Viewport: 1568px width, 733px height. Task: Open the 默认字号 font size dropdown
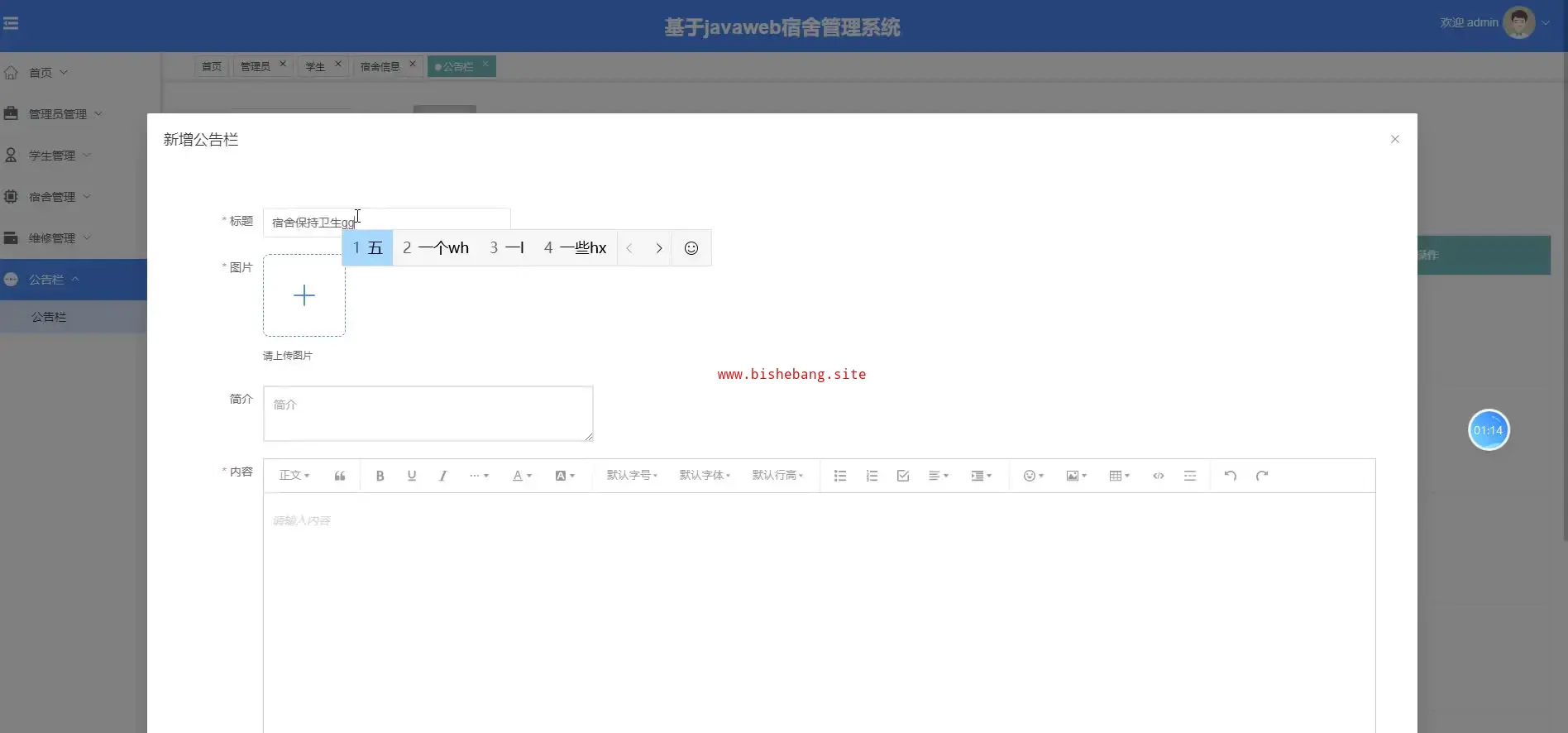point(632,476)
